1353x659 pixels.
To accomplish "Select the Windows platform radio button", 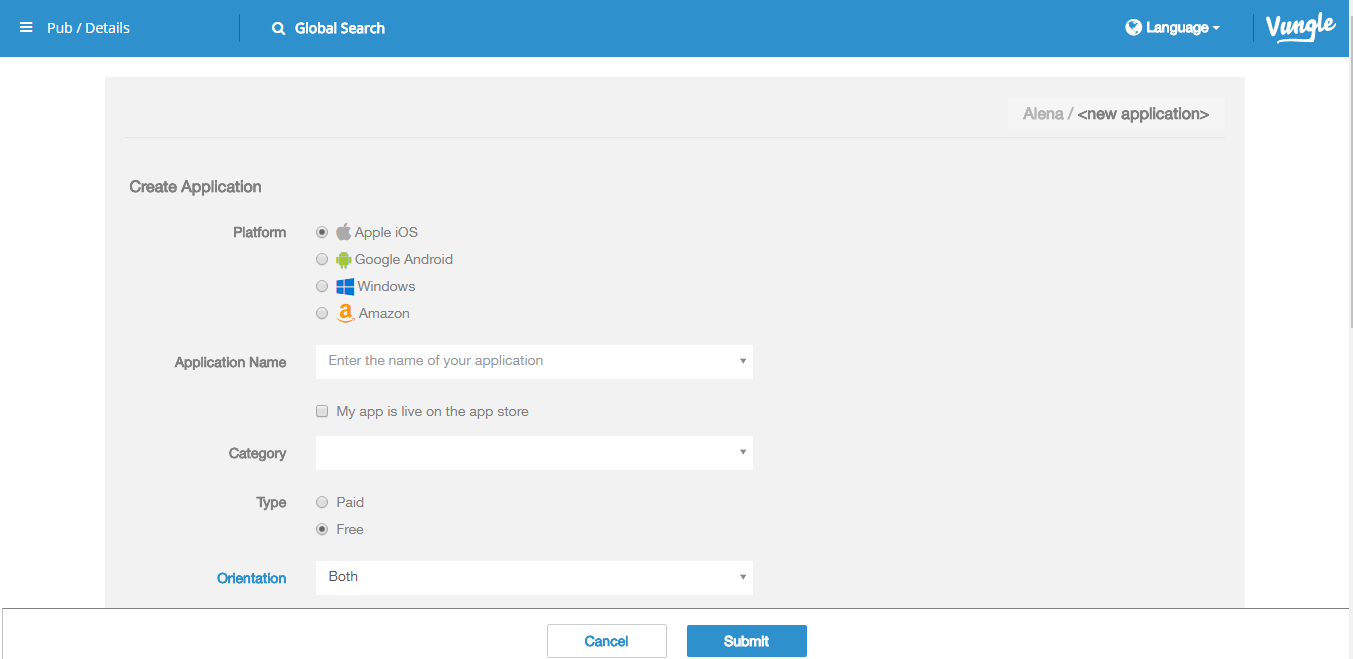I will click(322, 286).
